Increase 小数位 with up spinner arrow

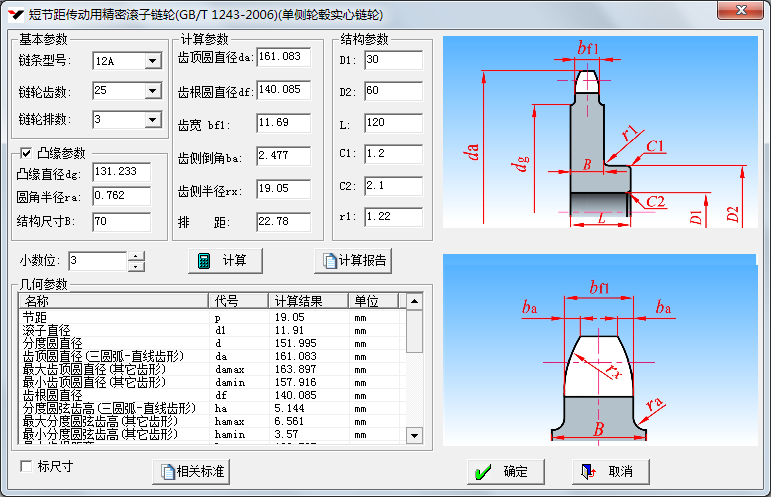137,256
